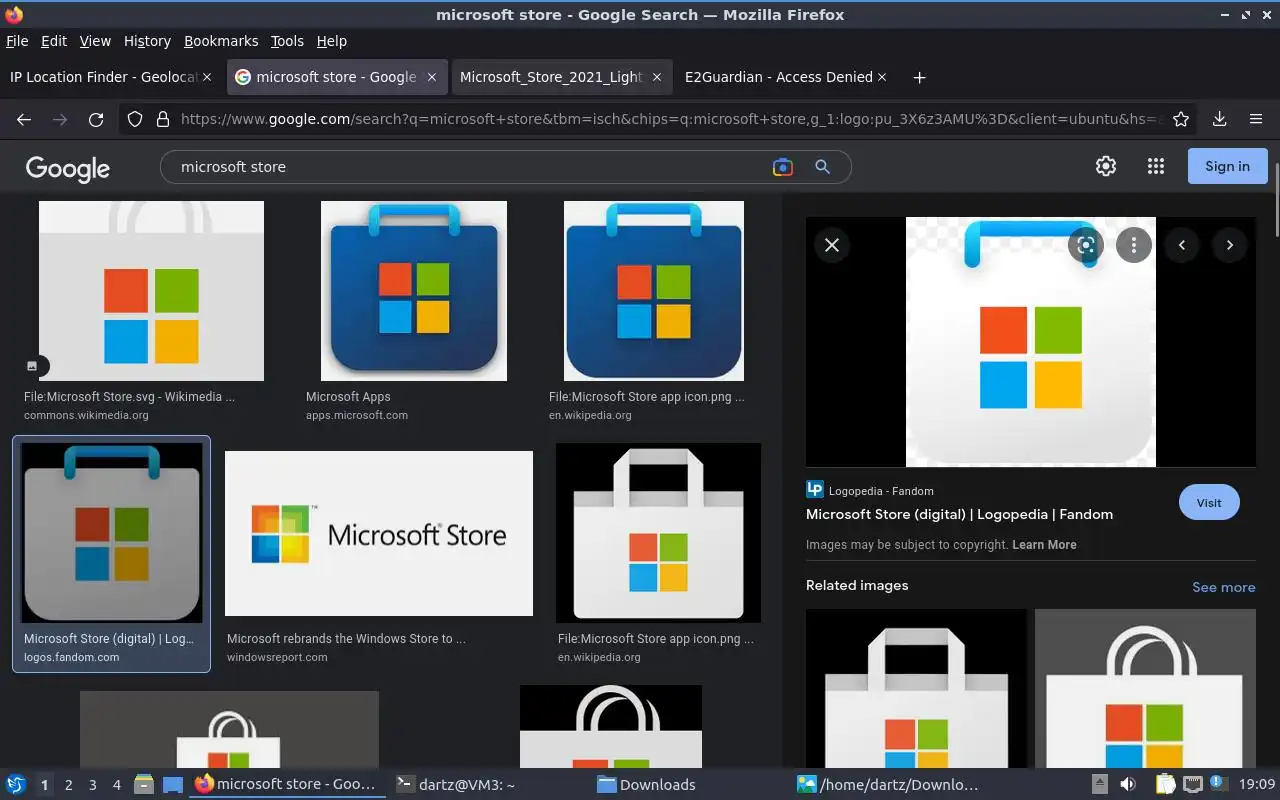The width and height of the screenshot is (1280, 800).
Task: Switch to the E2Guardian Access Denied tab
Action: pyautogui.click(x=779, y=77)
